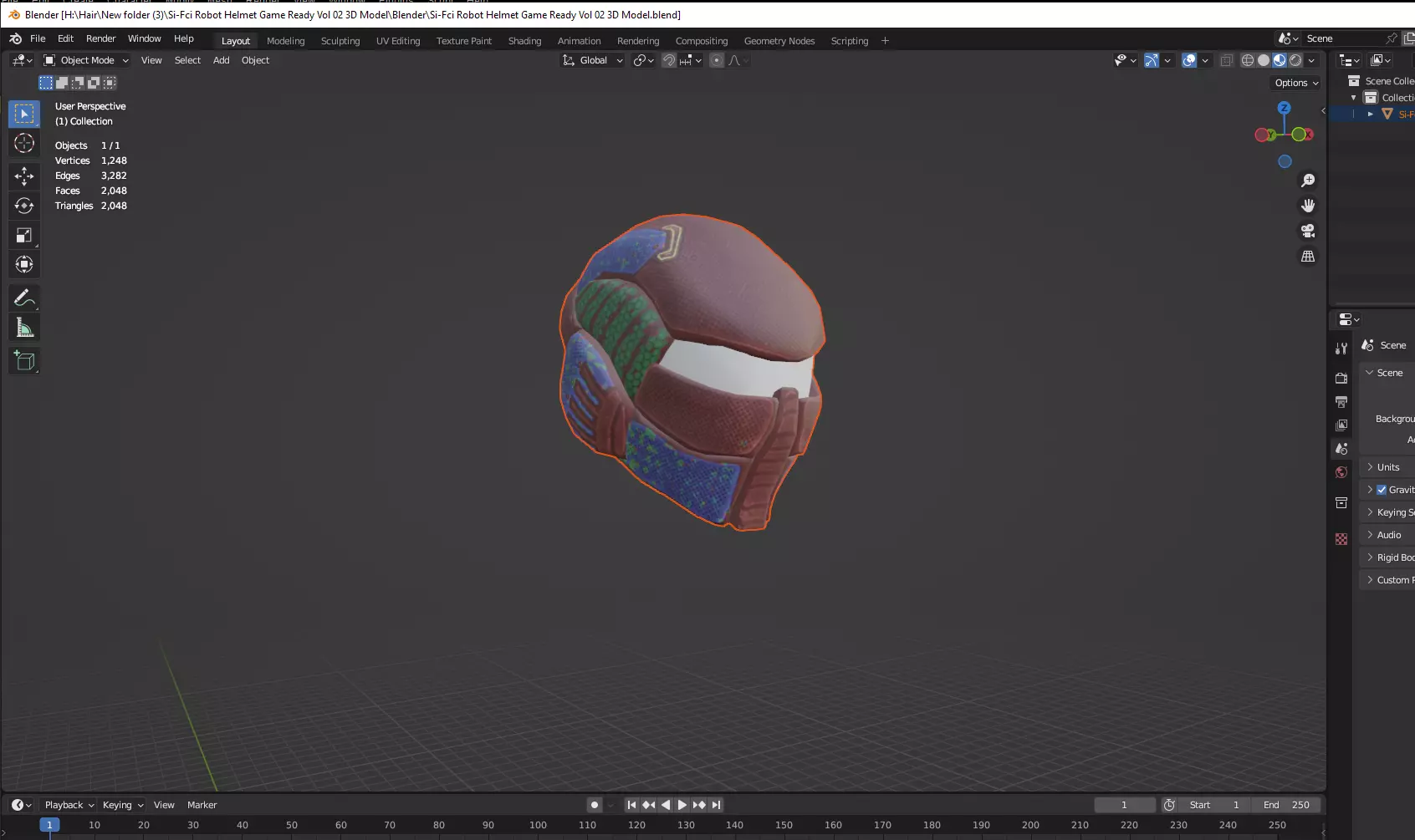1415x840 pixels.
Task: Toggle the Gravity checkbox
Action: click(x=1382, y=490)
